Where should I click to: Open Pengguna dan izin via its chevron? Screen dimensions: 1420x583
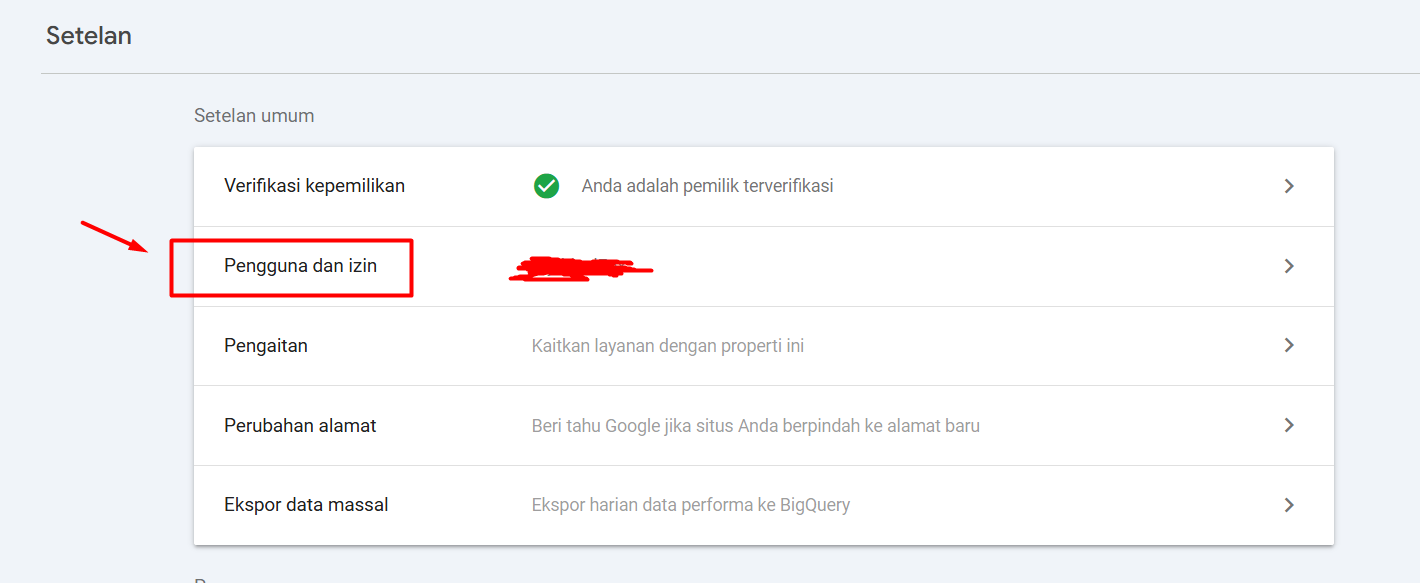coord(1289,266)
